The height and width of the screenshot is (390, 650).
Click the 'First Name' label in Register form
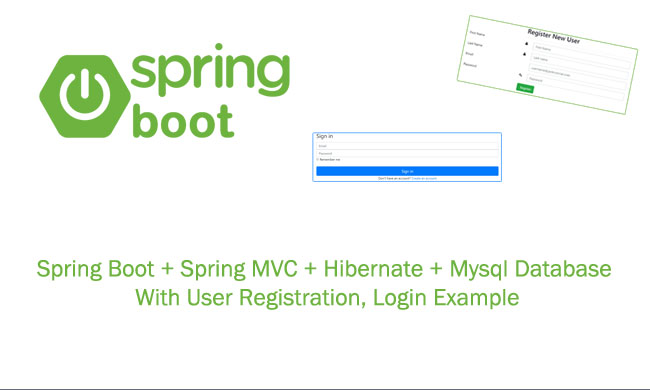coord(477,33)
